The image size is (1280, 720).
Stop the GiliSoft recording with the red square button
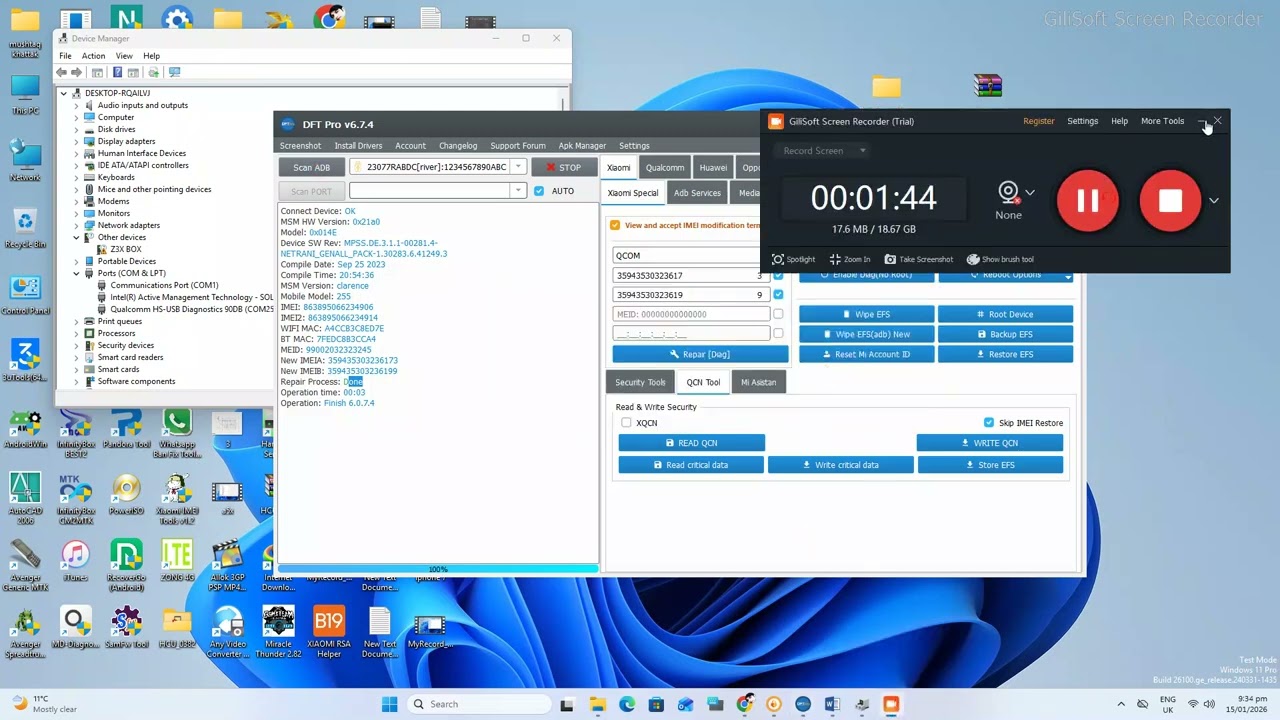pos(1170,201)
